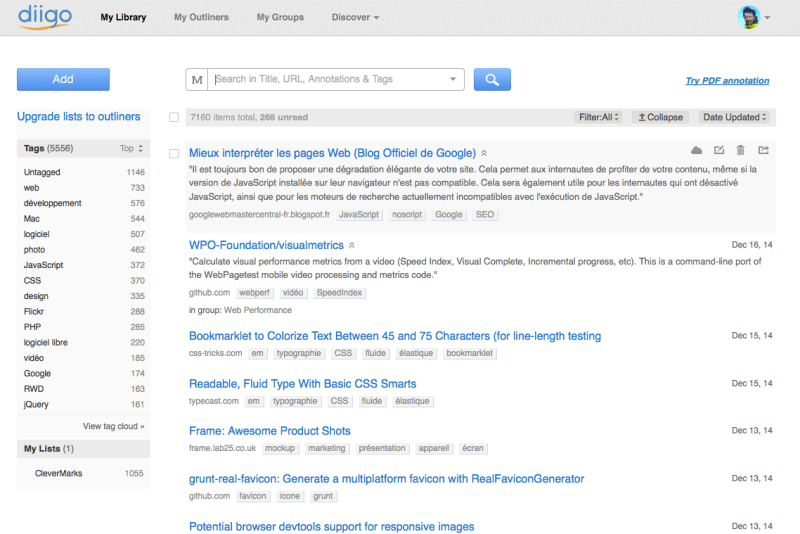Open Frame: Awesome Product Shots bookmark
This screenshot has height=534, width=800.
[x=269, y=431]
